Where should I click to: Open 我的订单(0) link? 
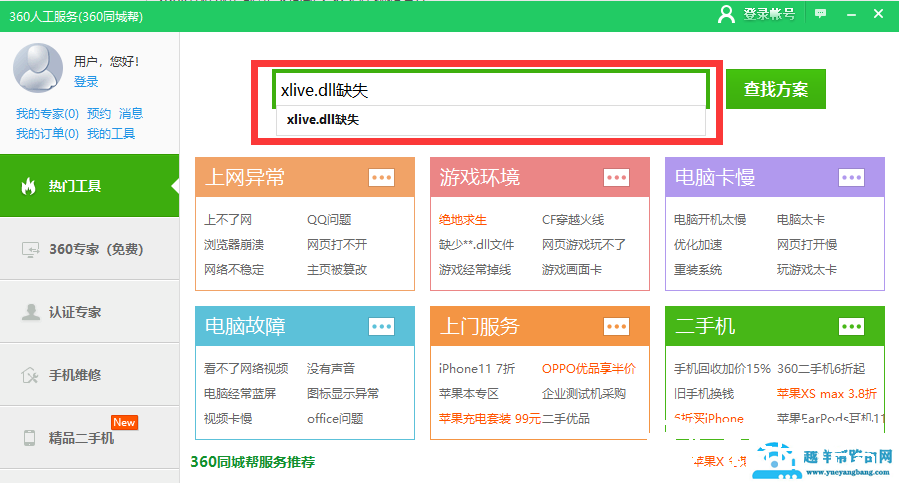pos(47,134)
